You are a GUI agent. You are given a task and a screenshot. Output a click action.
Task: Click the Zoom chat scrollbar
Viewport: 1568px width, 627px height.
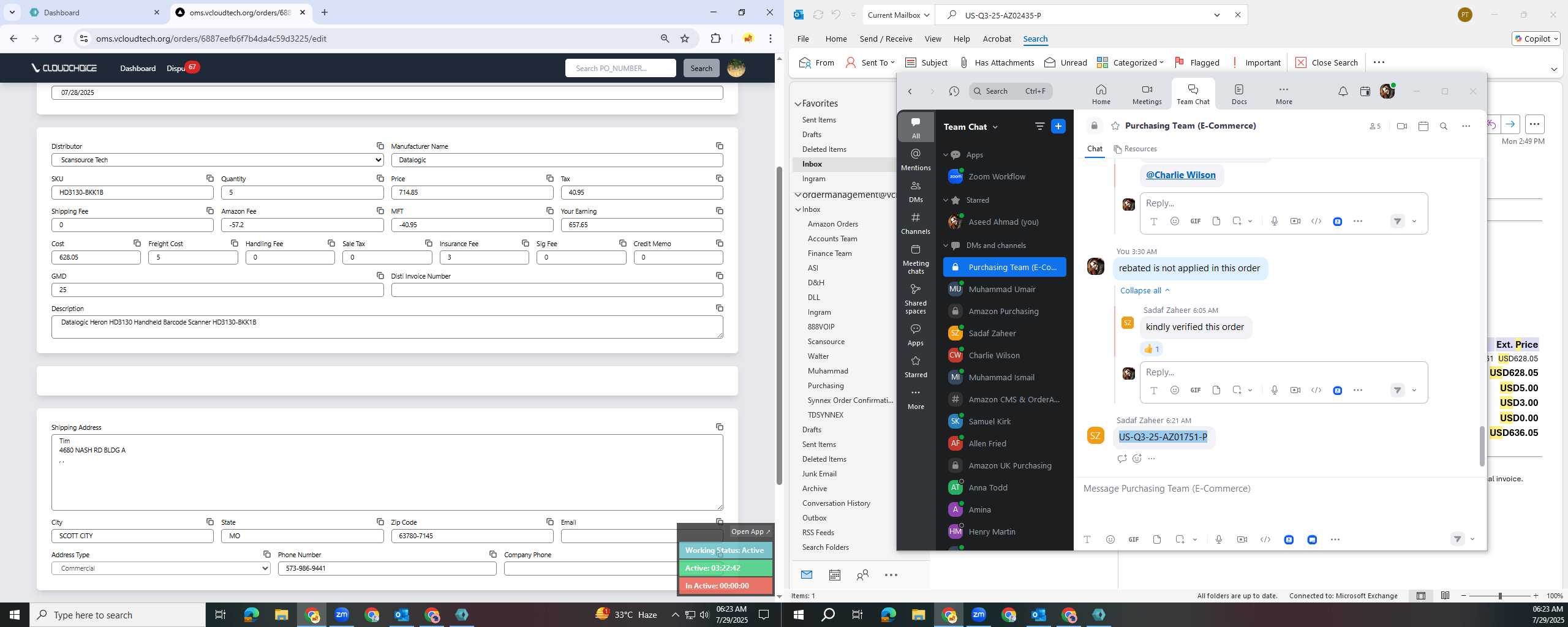pyautogui.click(x=1482, y=446)
